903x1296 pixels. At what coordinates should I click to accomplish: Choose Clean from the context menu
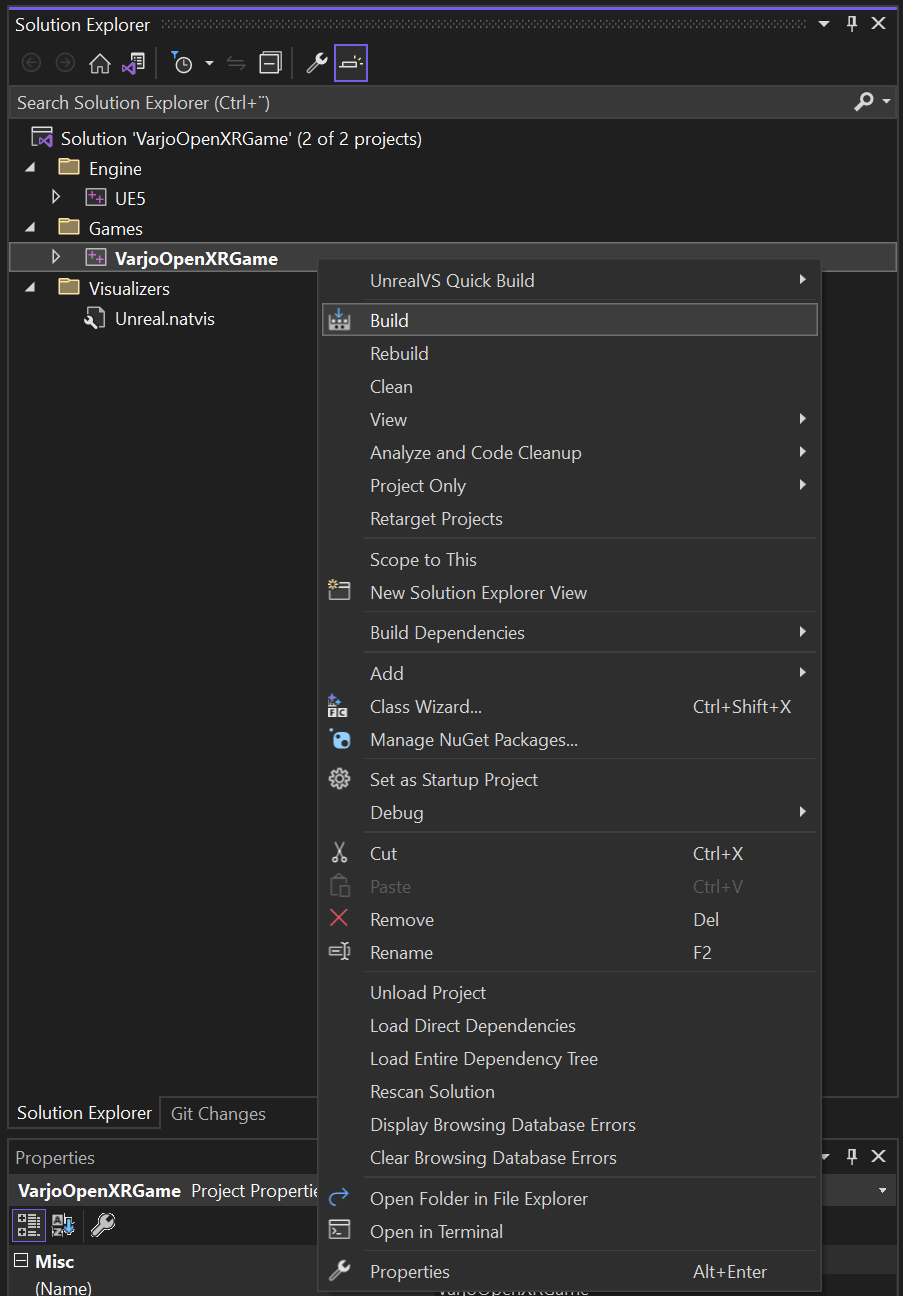coord(569,387)
